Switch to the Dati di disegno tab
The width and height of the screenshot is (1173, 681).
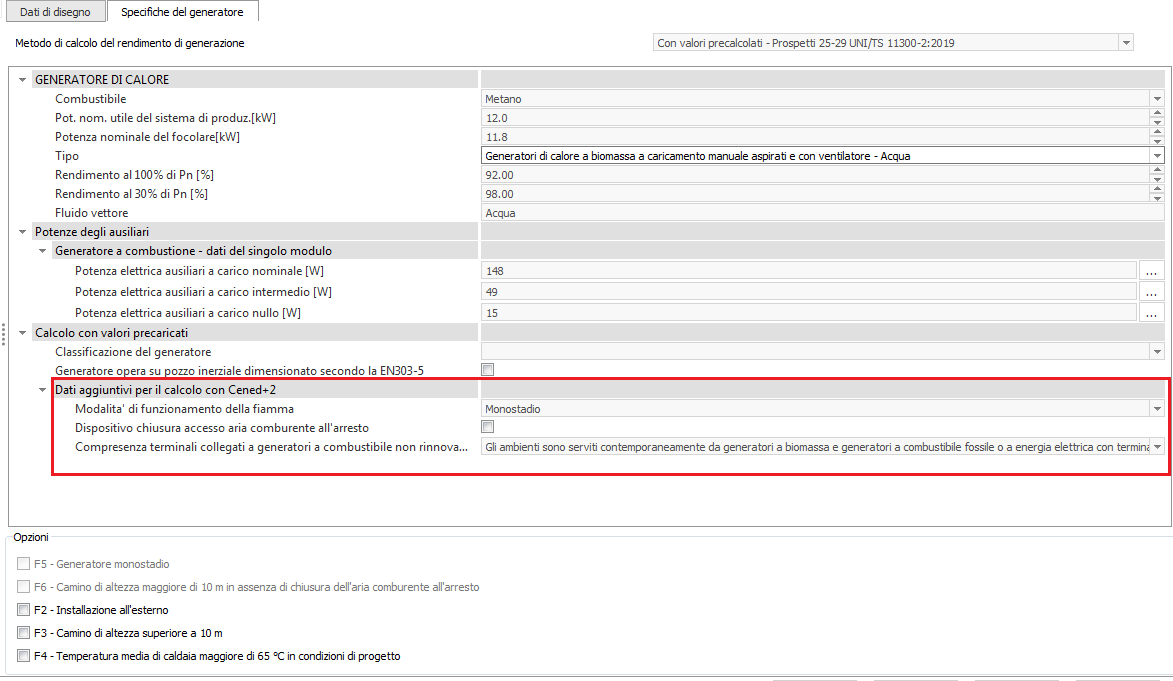pos(54,12)
